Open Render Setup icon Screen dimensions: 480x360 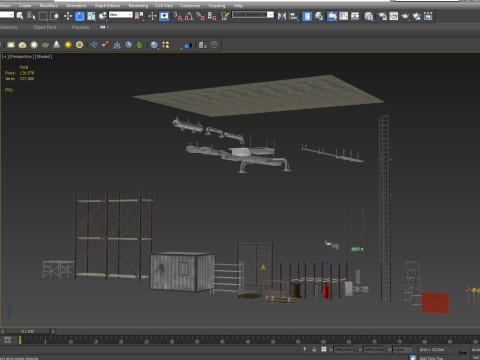coord(382,16)
